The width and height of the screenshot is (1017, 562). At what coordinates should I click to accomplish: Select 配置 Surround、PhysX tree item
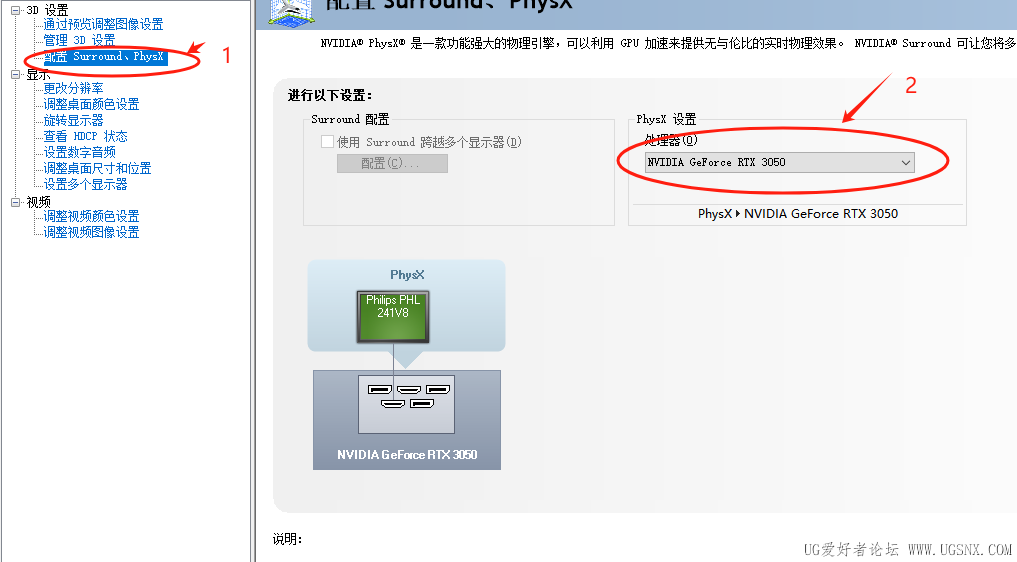[x=105, y=56]
